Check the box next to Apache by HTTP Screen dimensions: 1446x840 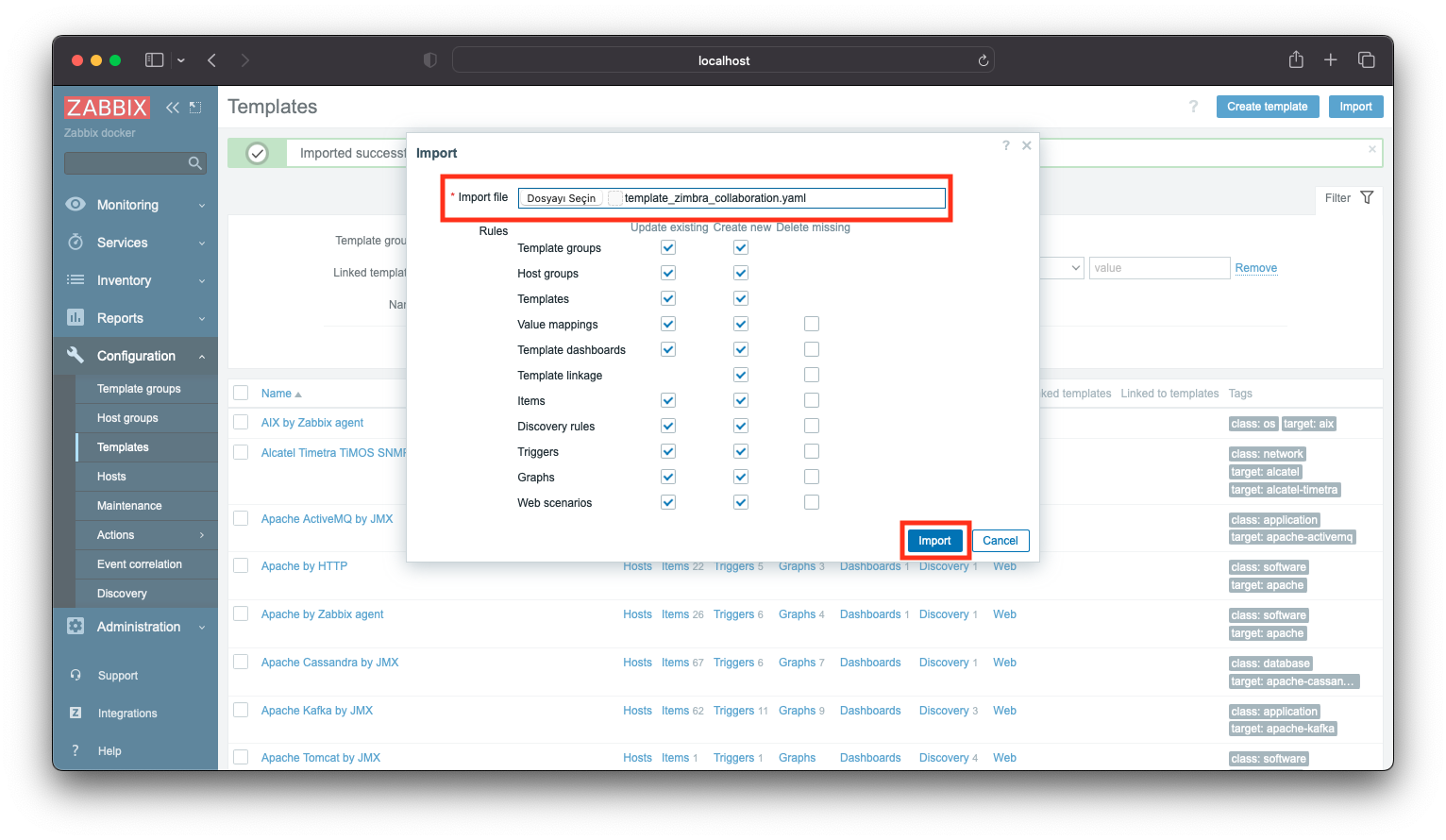(x=241, y=565)
